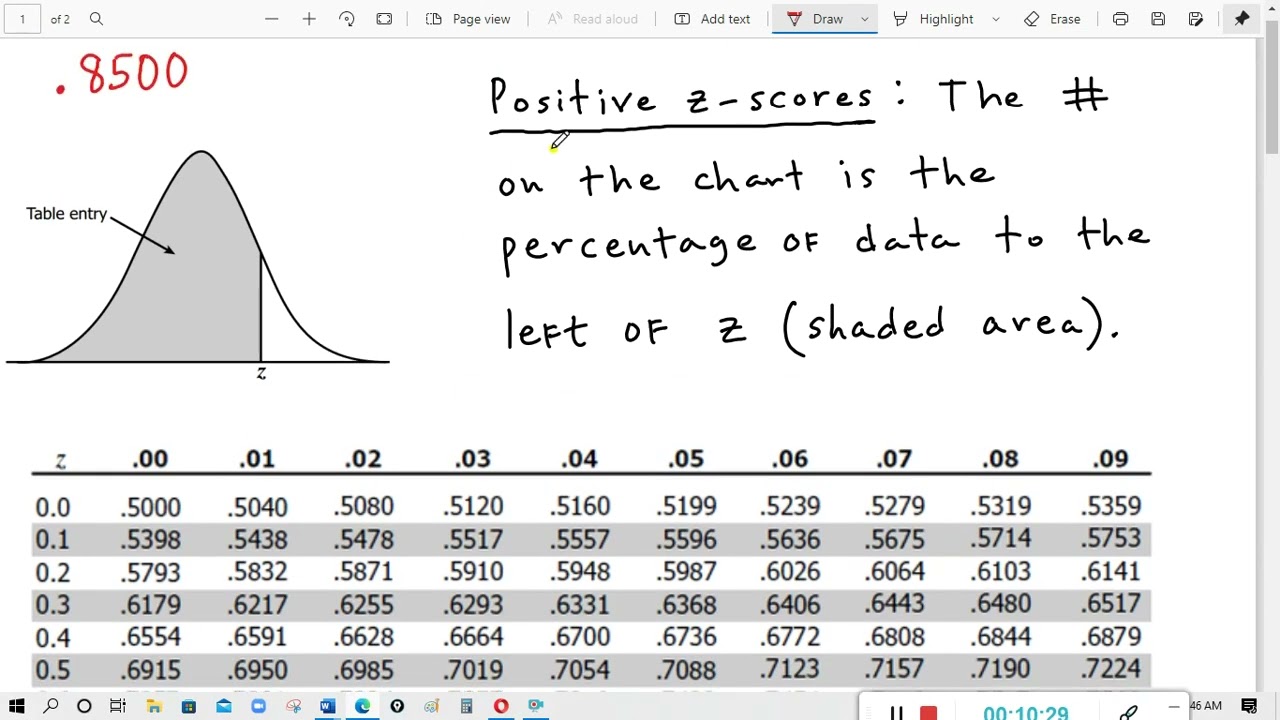Click the 0.3 row label
The height and width of the screenshot is (720, 1280).
52,604
